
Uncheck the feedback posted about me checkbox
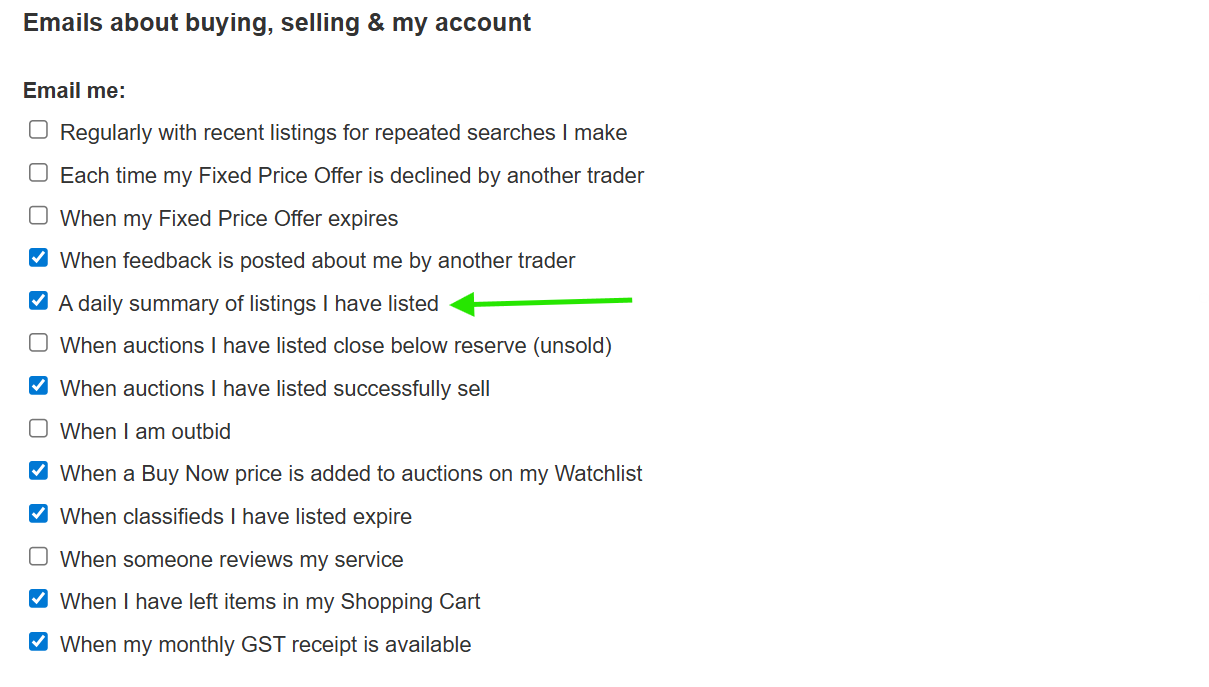point(38,258)
